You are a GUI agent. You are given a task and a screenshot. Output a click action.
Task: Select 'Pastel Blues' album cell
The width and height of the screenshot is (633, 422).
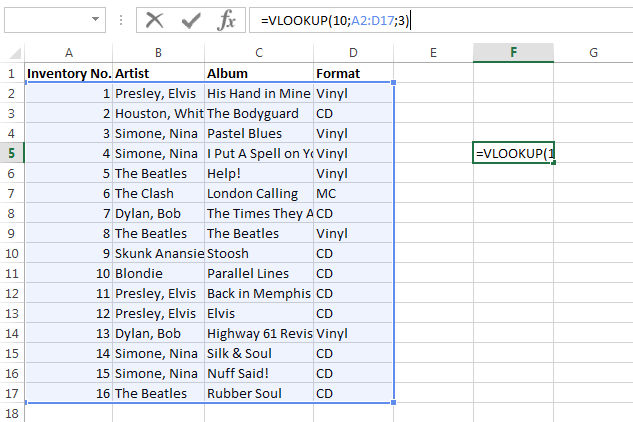coord(259,134)
